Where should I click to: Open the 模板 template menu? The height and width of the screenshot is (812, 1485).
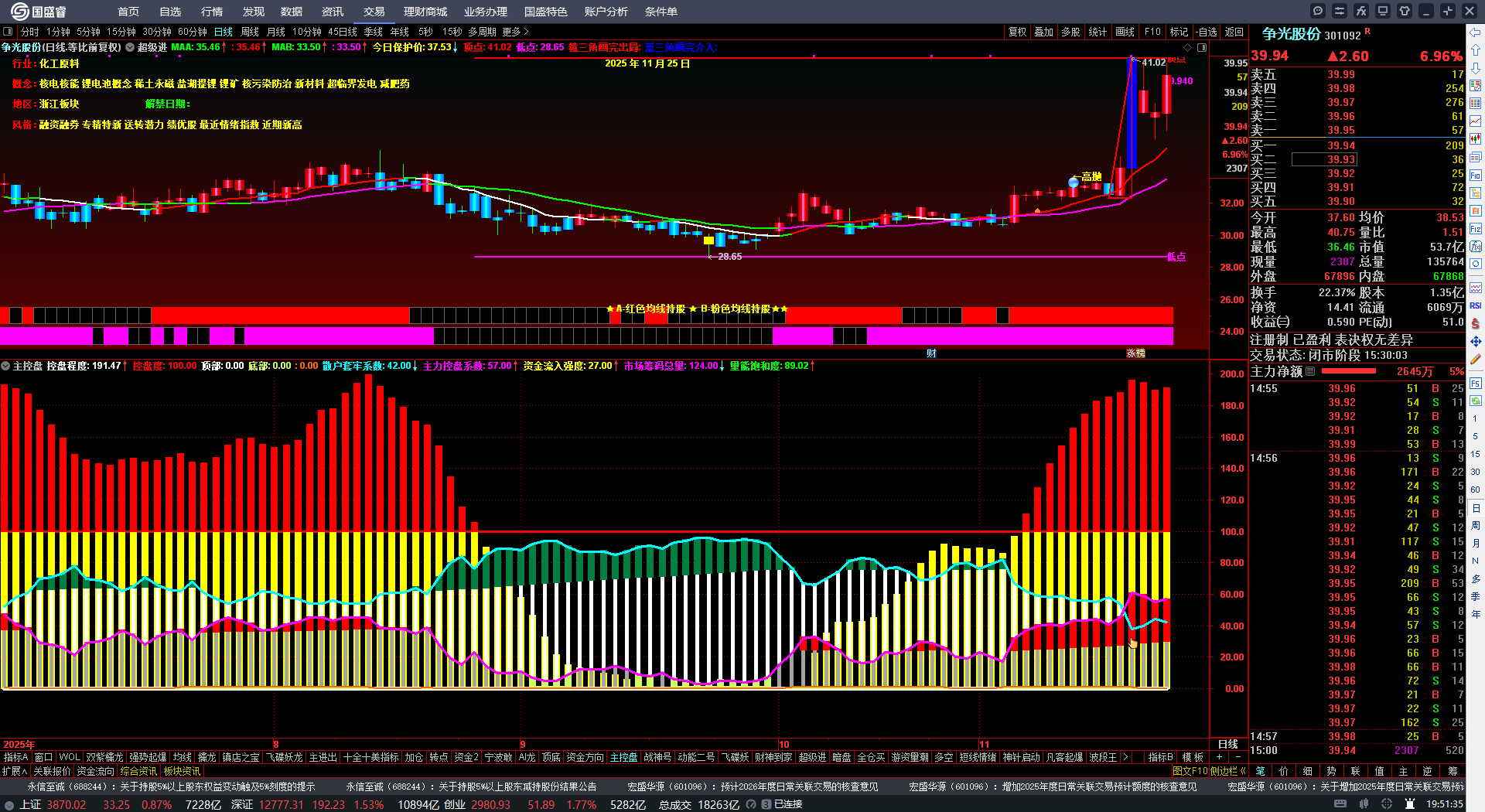pos(1193,757)
